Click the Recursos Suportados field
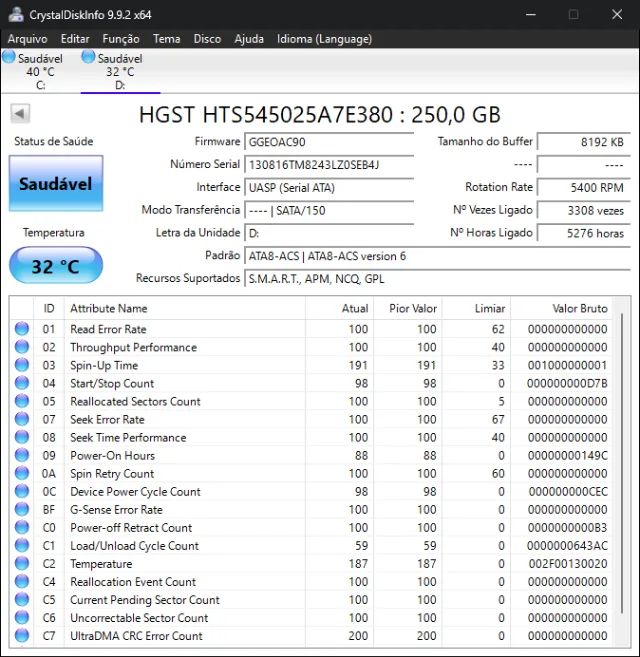This screenshot has width=640, height=657. (437, 279)
